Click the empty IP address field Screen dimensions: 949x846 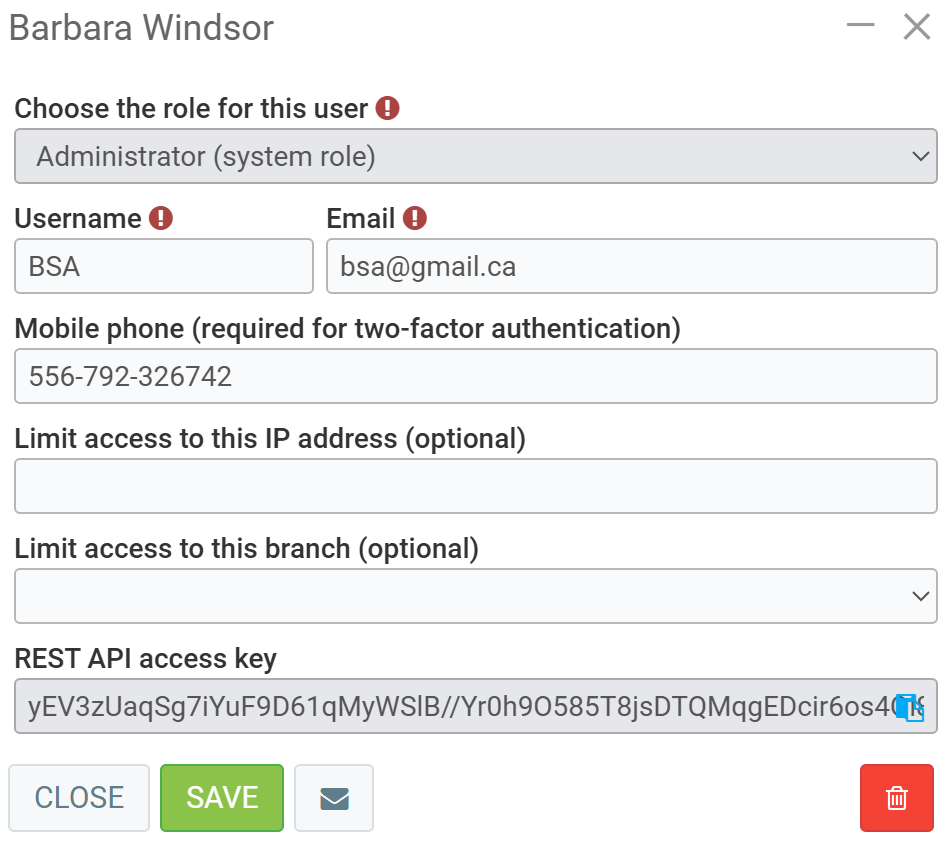(476, 486)
